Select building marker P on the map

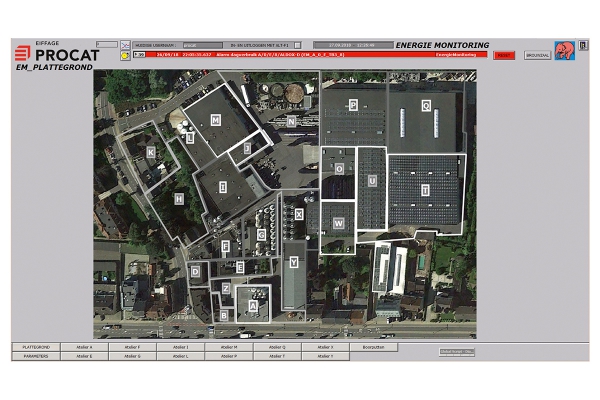coord(353,104)
